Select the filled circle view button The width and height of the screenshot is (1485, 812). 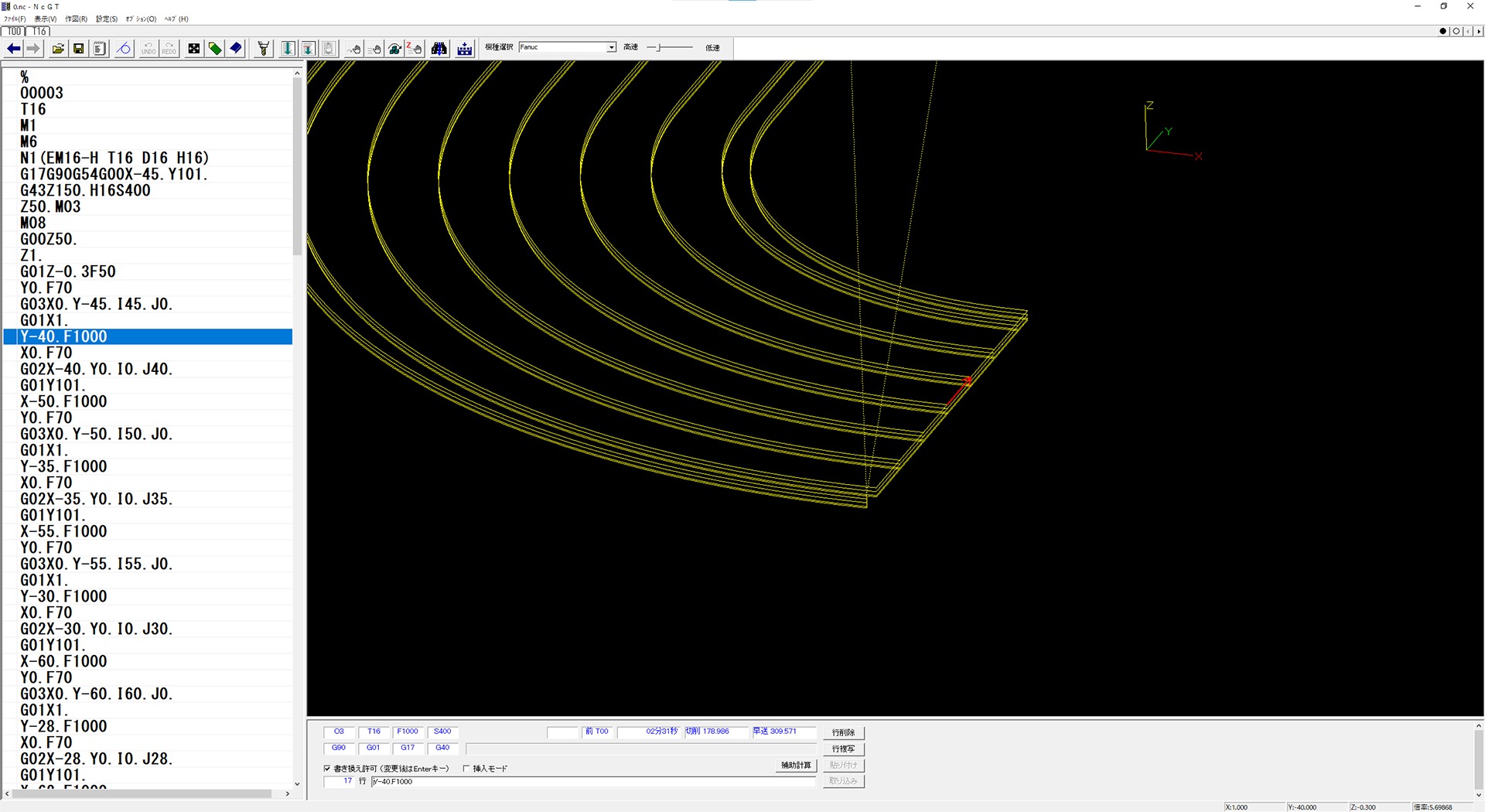point(1442,32)
